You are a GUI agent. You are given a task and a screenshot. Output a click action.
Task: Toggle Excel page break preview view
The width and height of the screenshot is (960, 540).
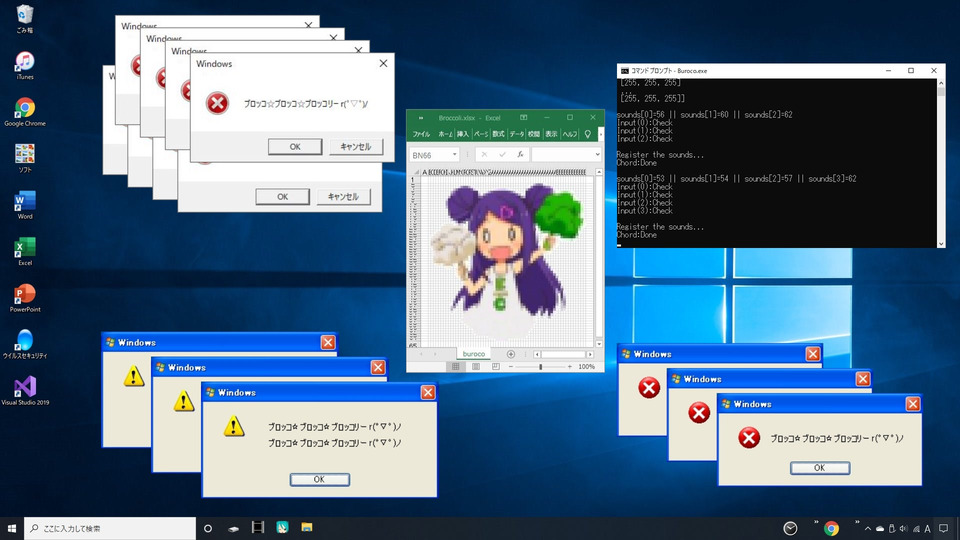pyautogui.click(x=497, y=367)
